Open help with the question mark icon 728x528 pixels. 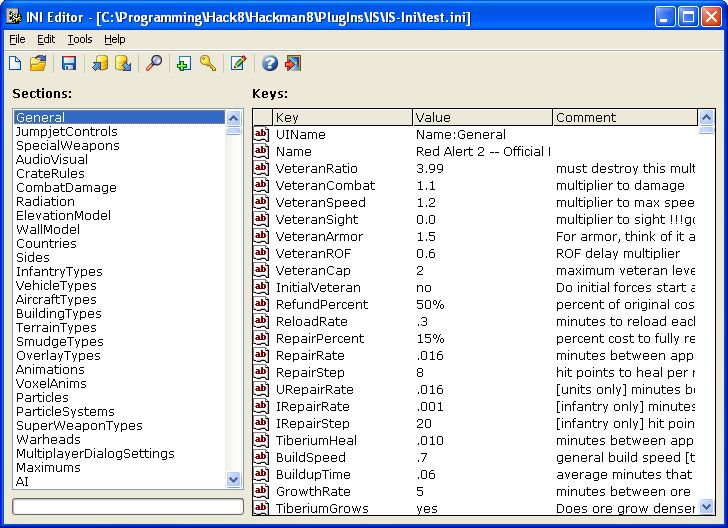pos(269,64)
